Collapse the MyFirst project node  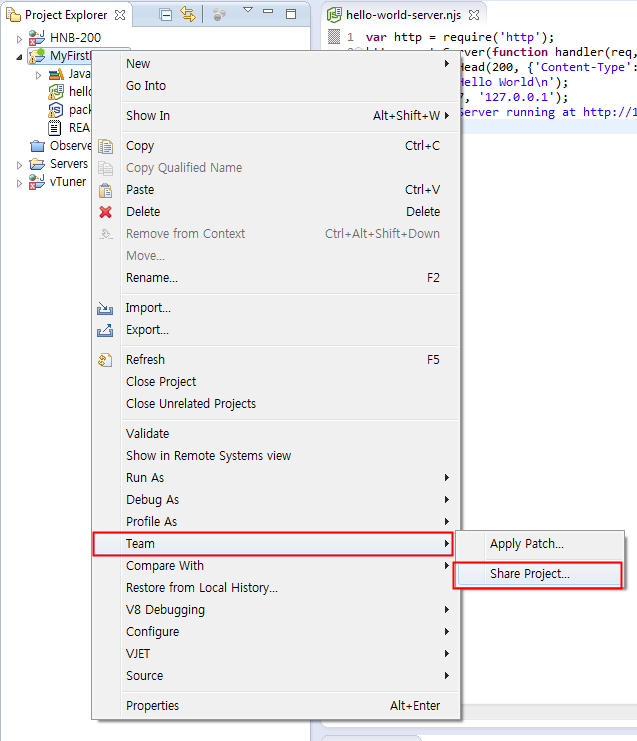click(19, 57)
